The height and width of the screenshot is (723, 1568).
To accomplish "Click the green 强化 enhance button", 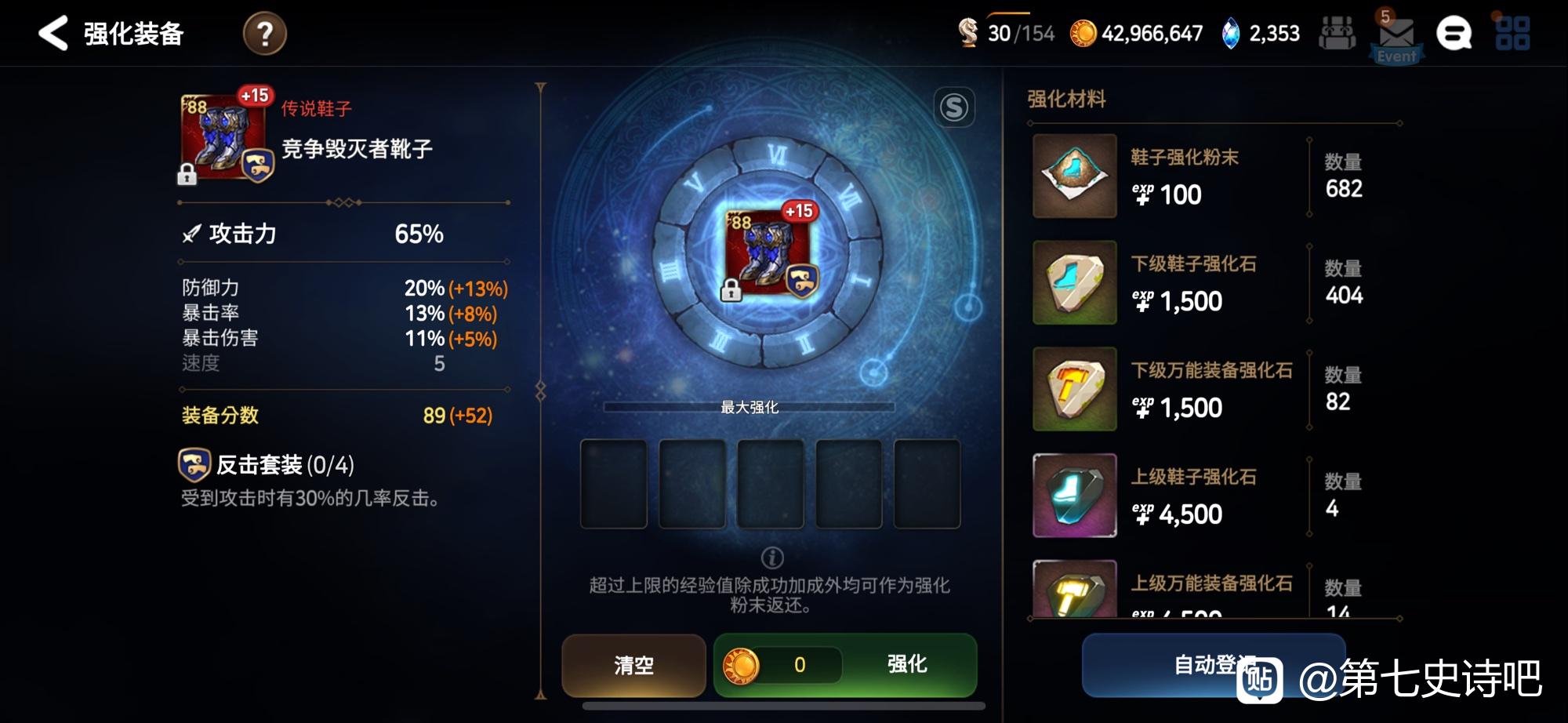I will (845, 665).
